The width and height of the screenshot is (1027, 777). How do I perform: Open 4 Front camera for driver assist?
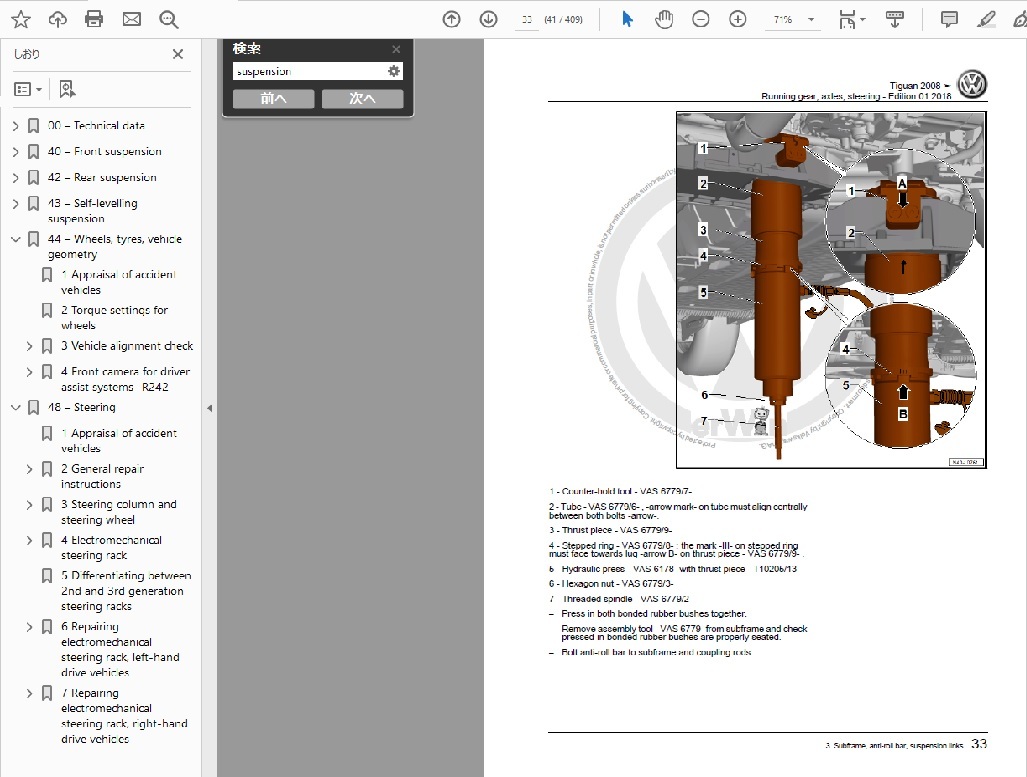click(x=126, y=379)
